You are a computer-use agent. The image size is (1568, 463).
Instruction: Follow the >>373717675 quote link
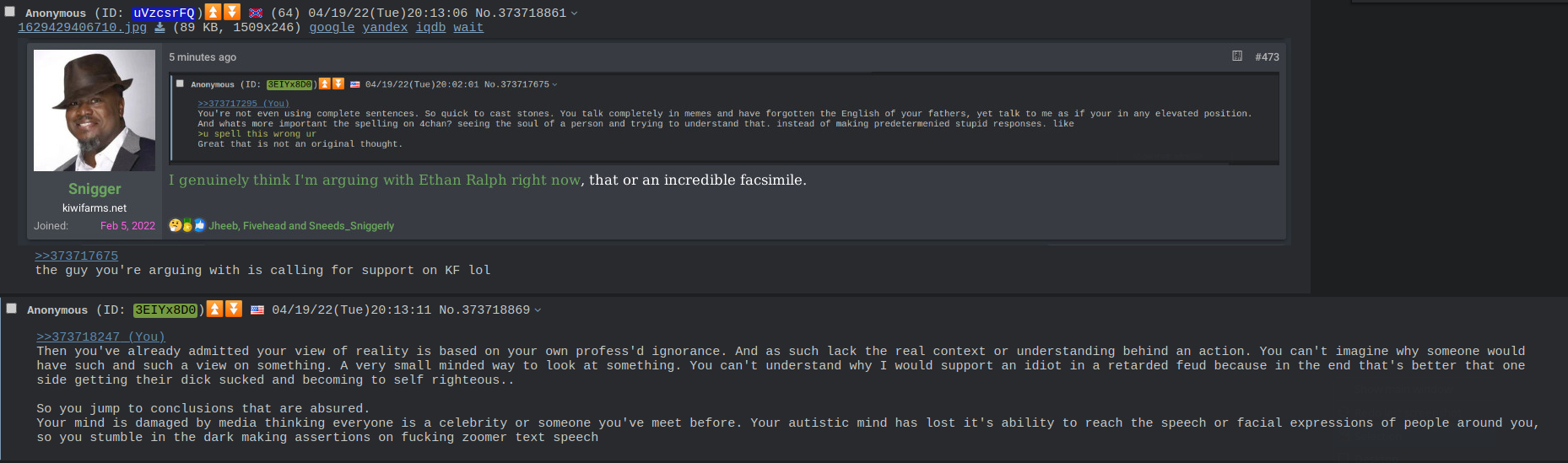(76, 256)
